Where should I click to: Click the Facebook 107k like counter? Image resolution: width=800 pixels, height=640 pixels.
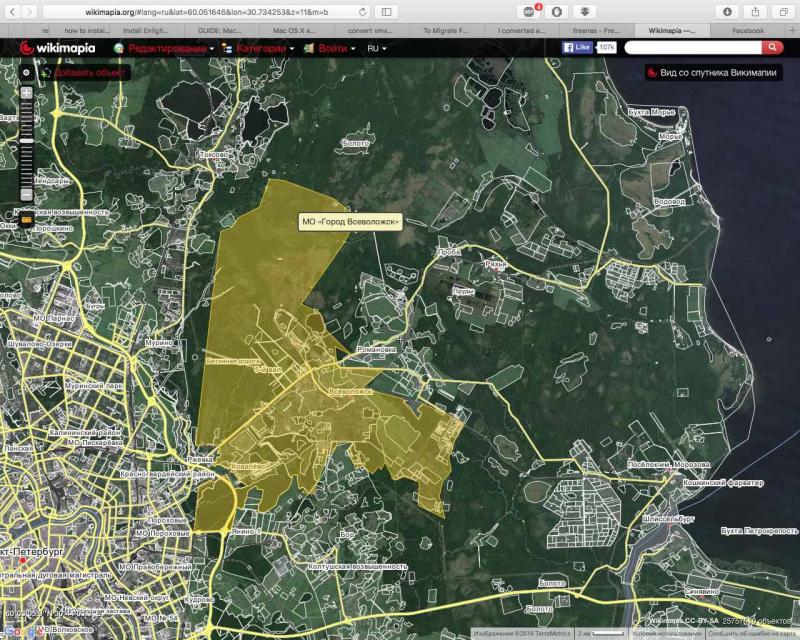606,47
